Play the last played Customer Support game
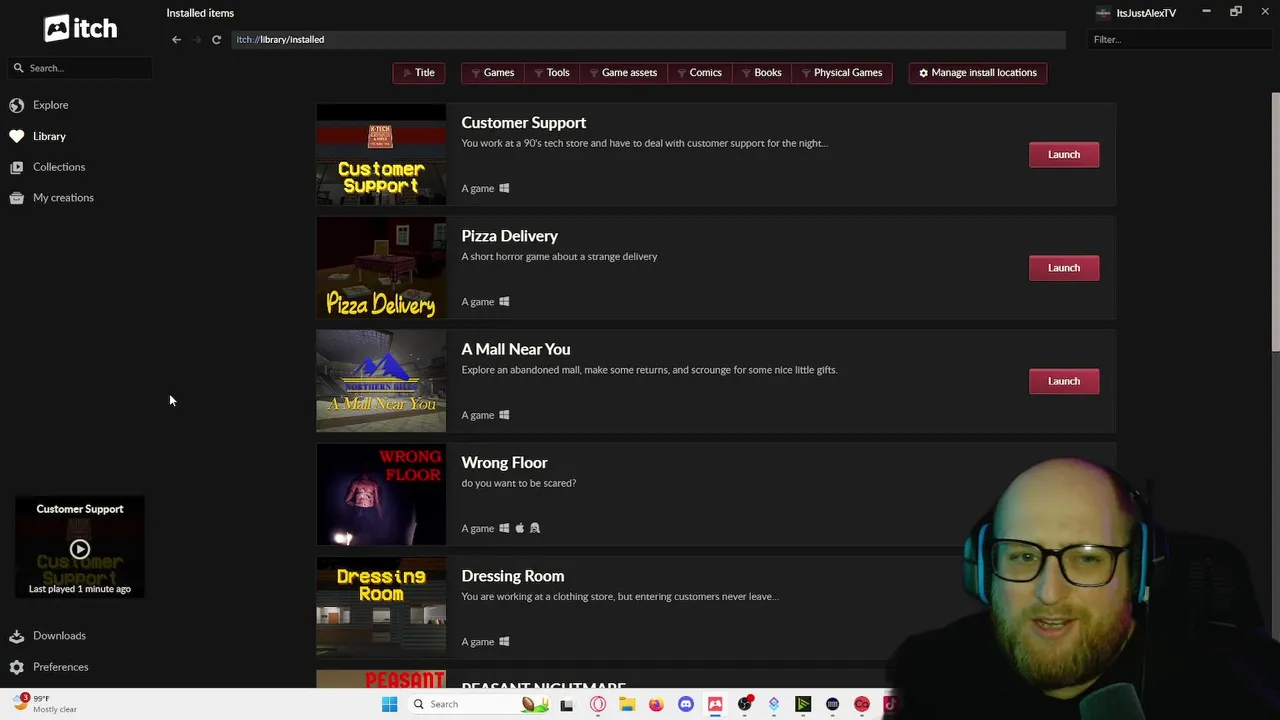Image resolution: width=1280 pixels, height=720 pixels. click(80, 549)
